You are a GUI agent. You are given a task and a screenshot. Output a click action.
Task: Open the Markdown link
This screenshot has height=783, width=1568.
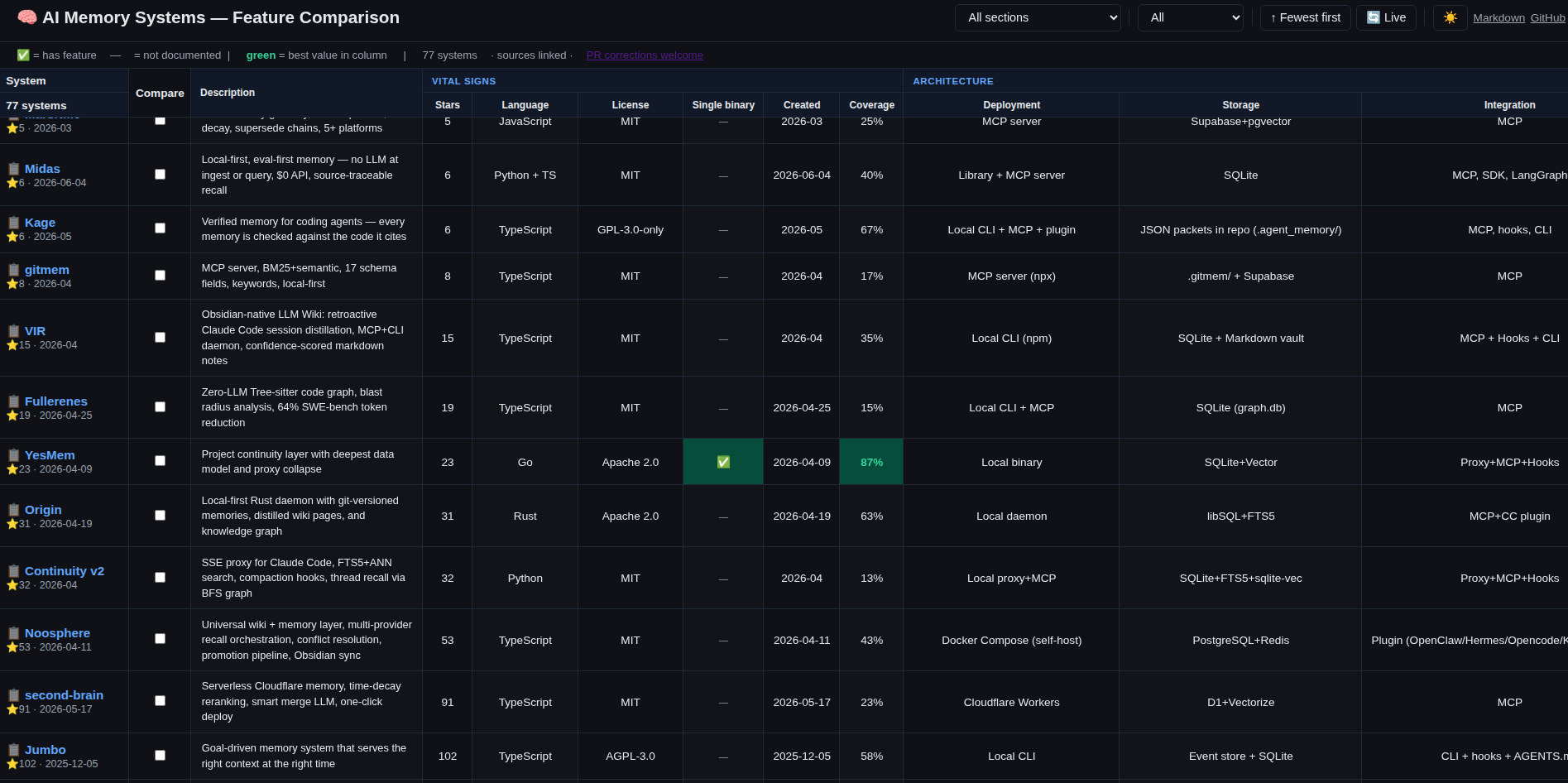pyautogui.click(x=1498, y=18)
